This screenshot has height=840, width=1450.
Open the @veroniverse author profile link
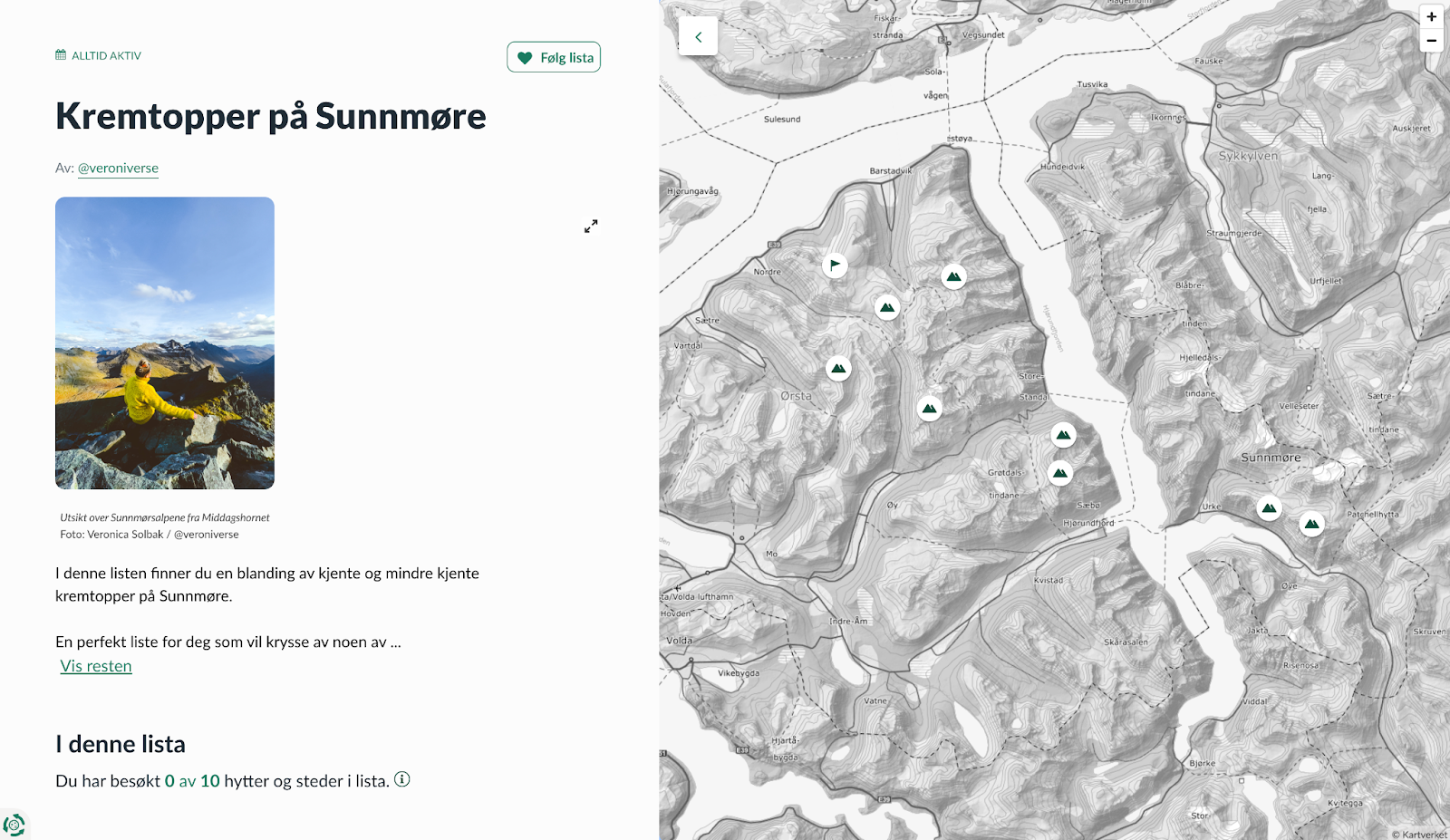point(118,168)
